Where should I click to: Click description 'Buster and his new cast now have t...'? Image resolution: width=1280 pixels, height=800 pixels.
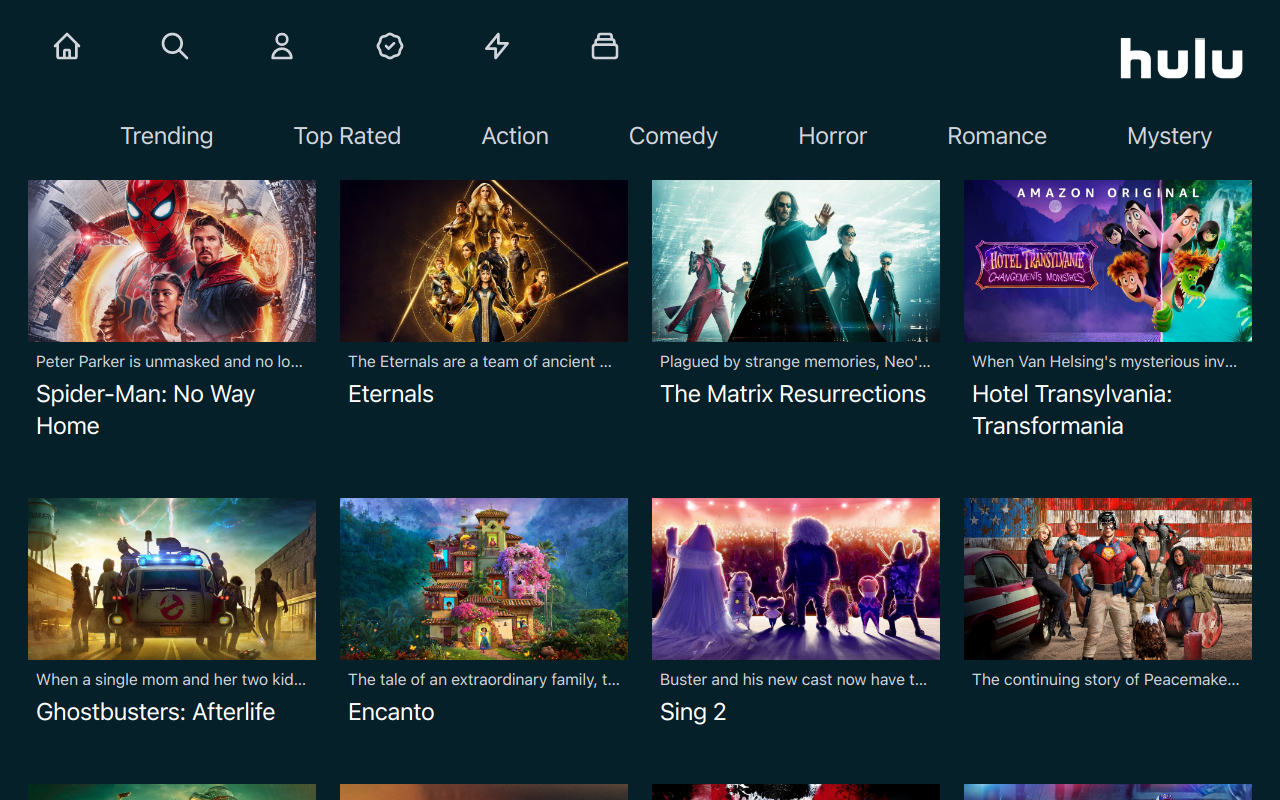pos(793,679)
